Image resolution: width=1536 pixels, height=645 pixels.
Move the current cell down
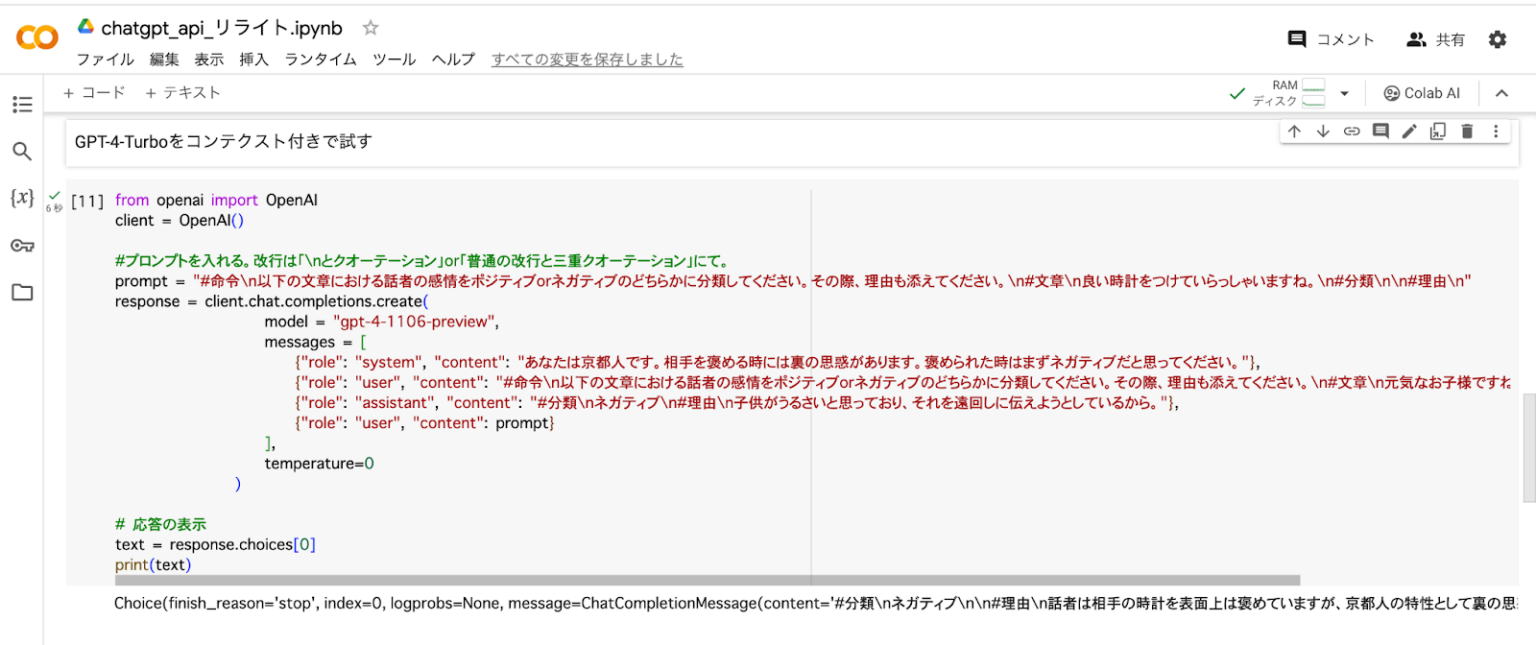pos(1323,130)
